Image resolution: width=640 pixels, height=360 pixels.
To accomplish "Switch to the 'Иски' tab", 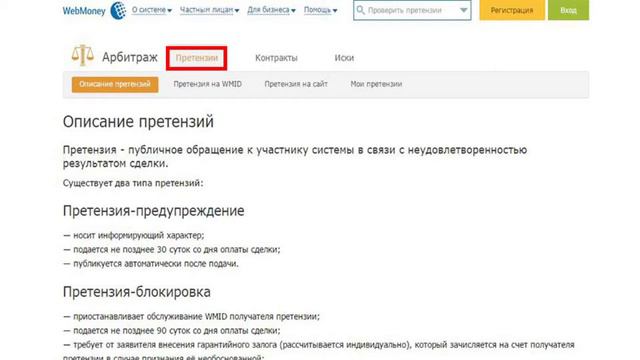I will [x=344, y=58].
